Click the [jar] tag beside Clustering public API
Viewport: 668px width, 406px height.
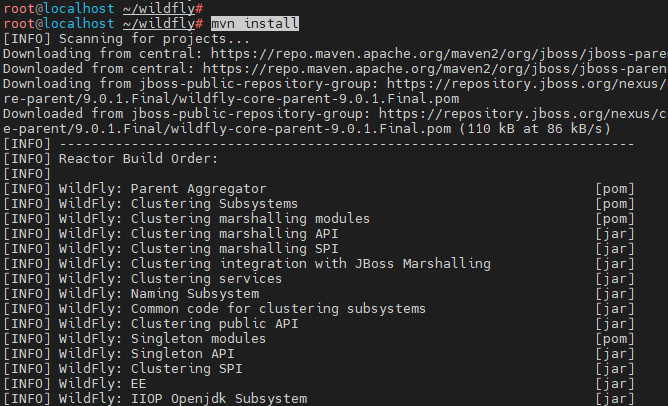pyautogui.click(x=615, y=324)
